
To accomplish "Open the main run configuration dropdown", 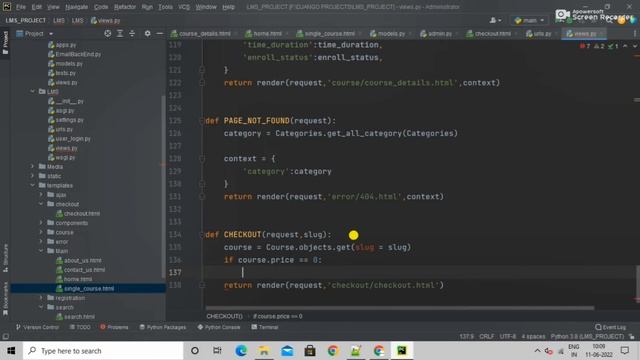I will point(529,20).
